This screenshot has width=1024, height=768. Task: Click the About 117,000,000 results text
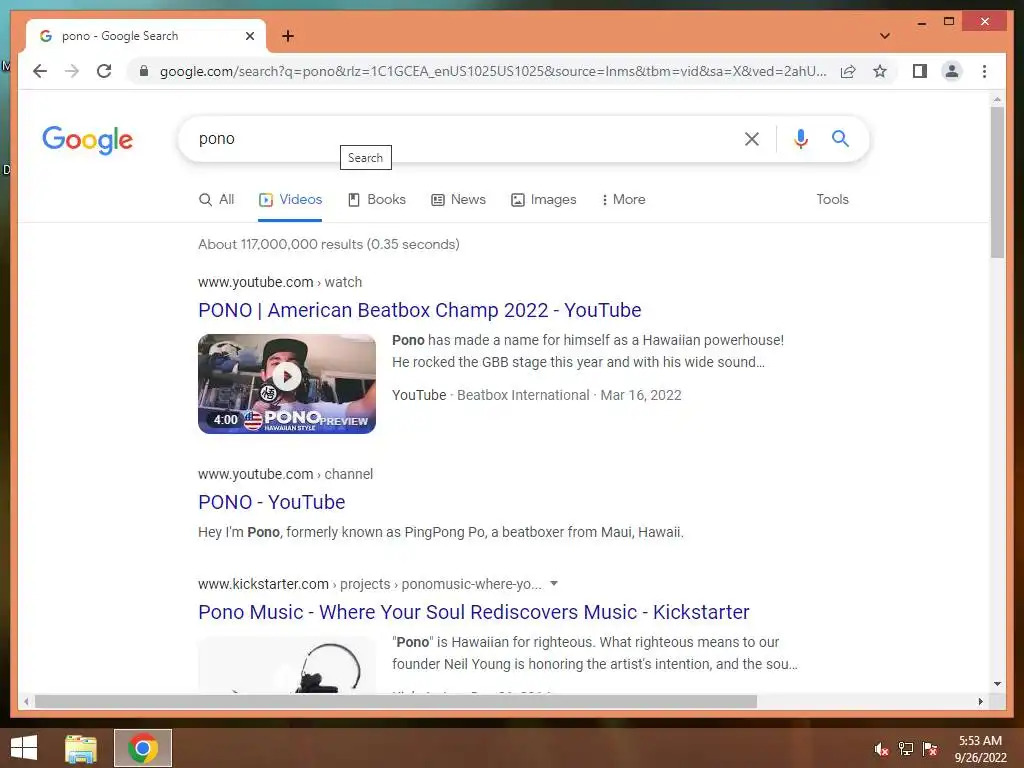328,244
